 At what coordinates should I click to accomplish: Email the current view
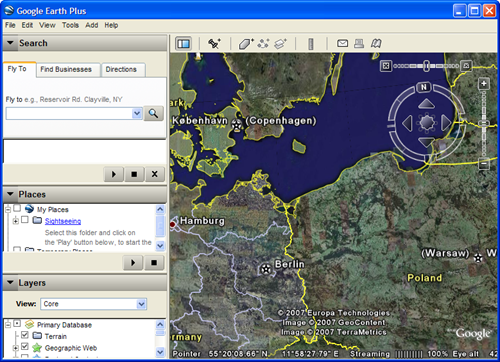342,43
